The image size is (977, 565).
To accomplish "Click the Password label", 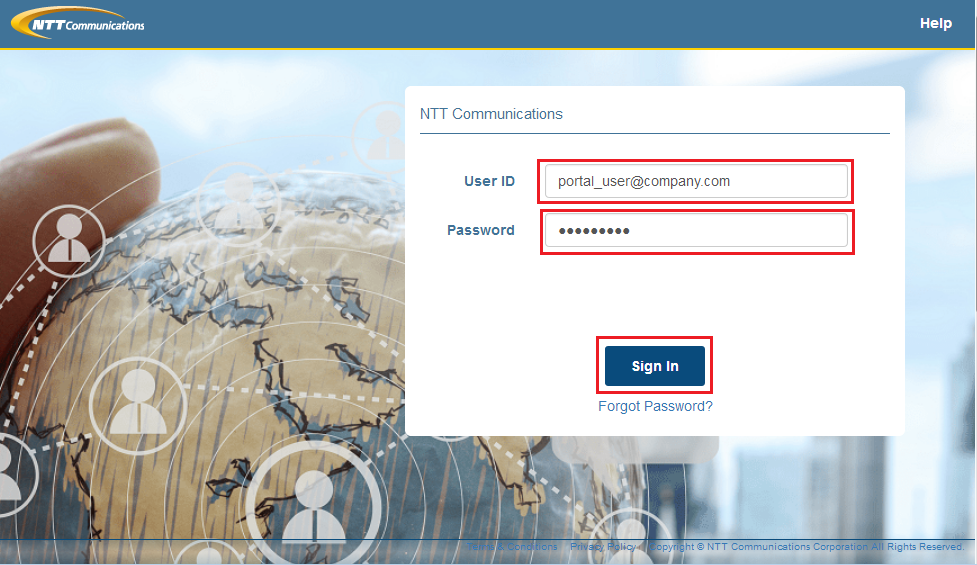I will [x=480, y=230].
